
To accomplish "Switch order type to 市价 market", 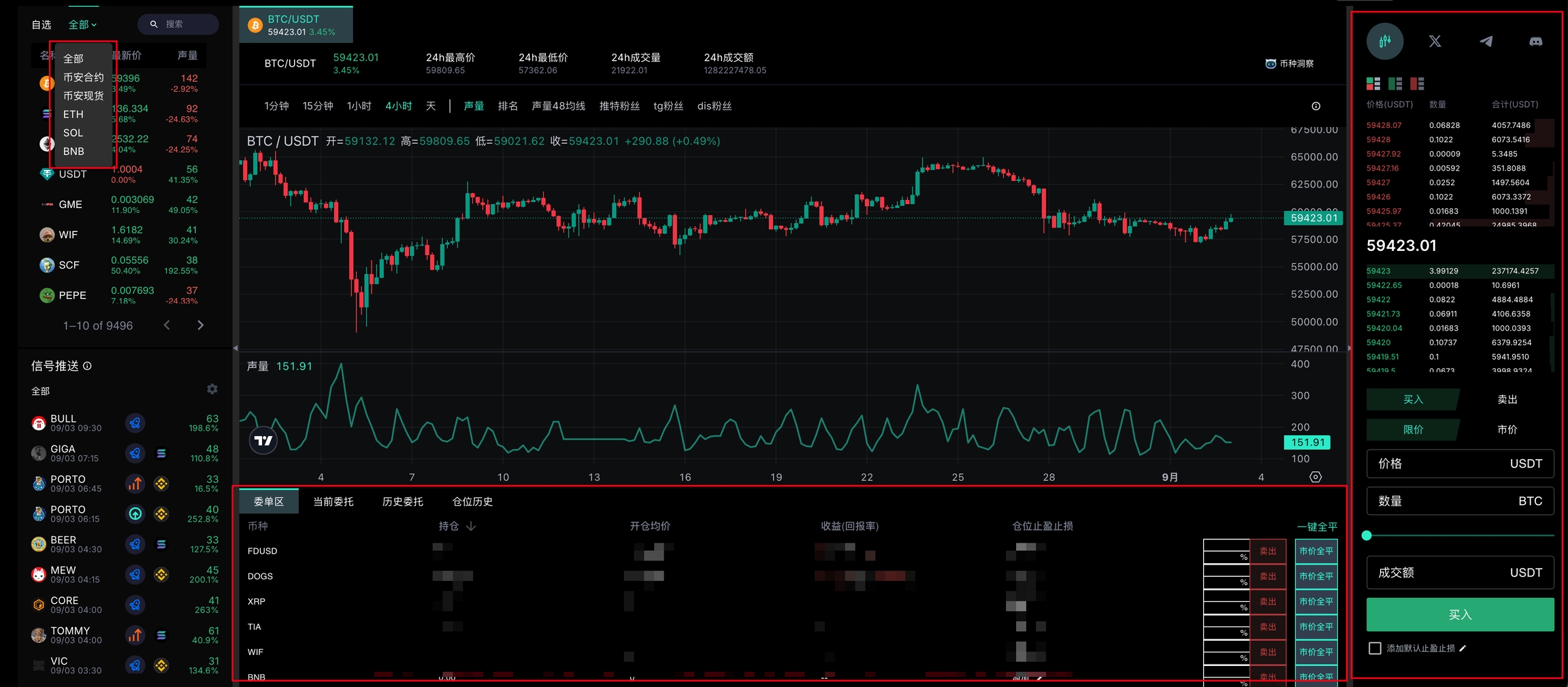I will [x=1507, y=430].
